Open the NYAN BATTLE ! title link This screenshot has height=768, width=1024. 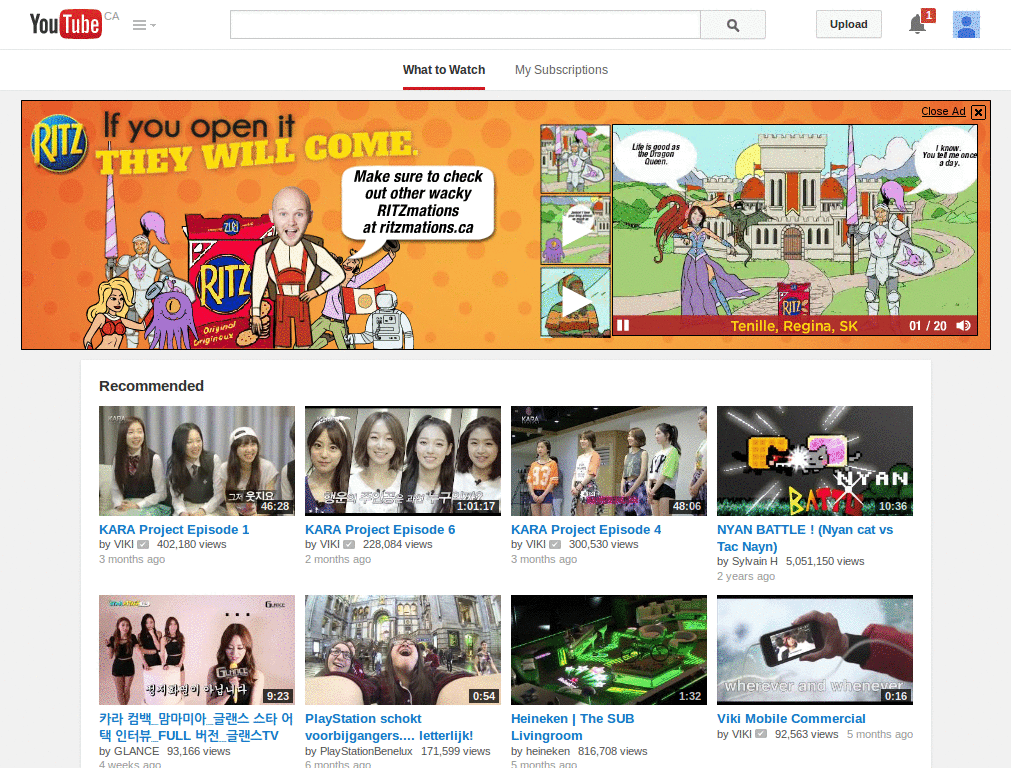805,538
